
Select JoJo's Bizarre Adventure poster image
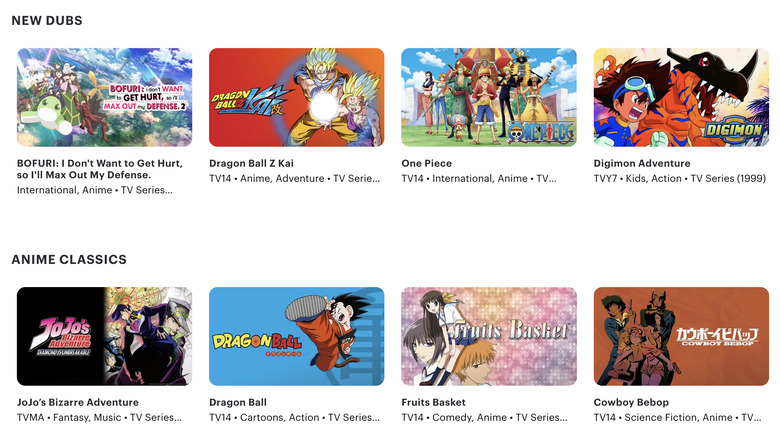(104, 336)
